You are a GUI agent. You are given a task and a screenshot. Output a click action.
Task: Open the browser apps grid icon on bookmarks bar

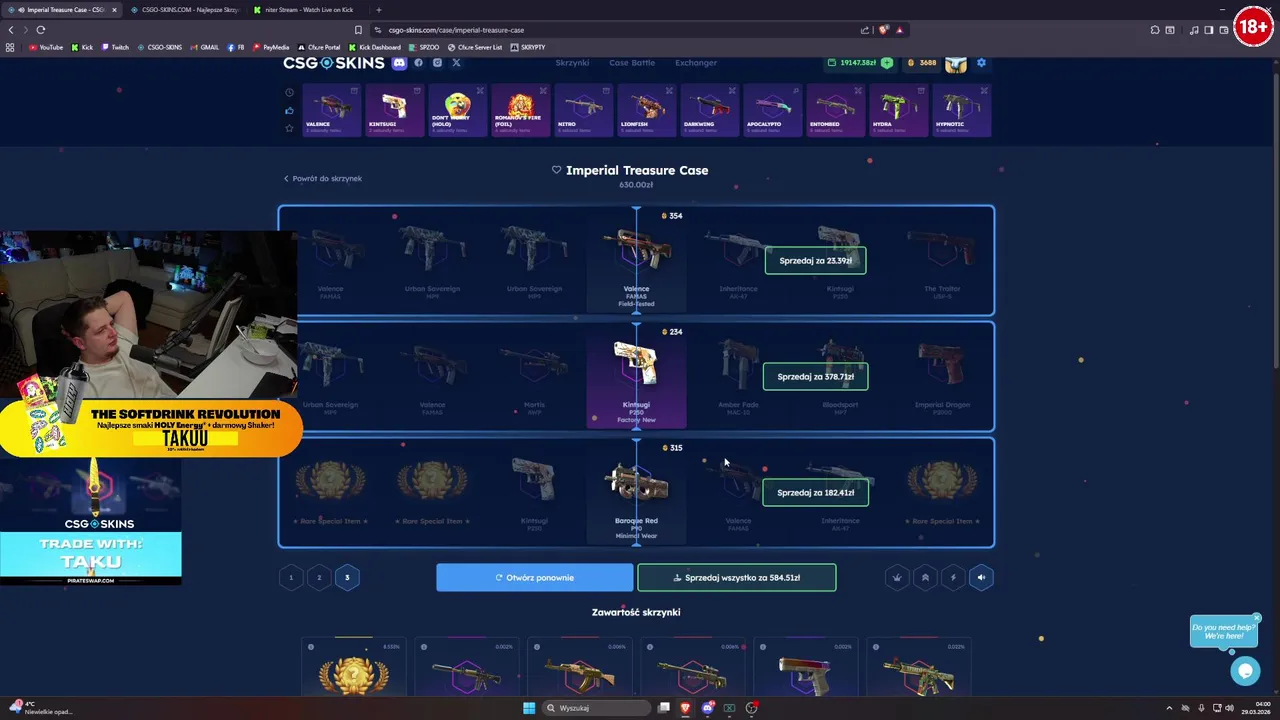[10, 47]
